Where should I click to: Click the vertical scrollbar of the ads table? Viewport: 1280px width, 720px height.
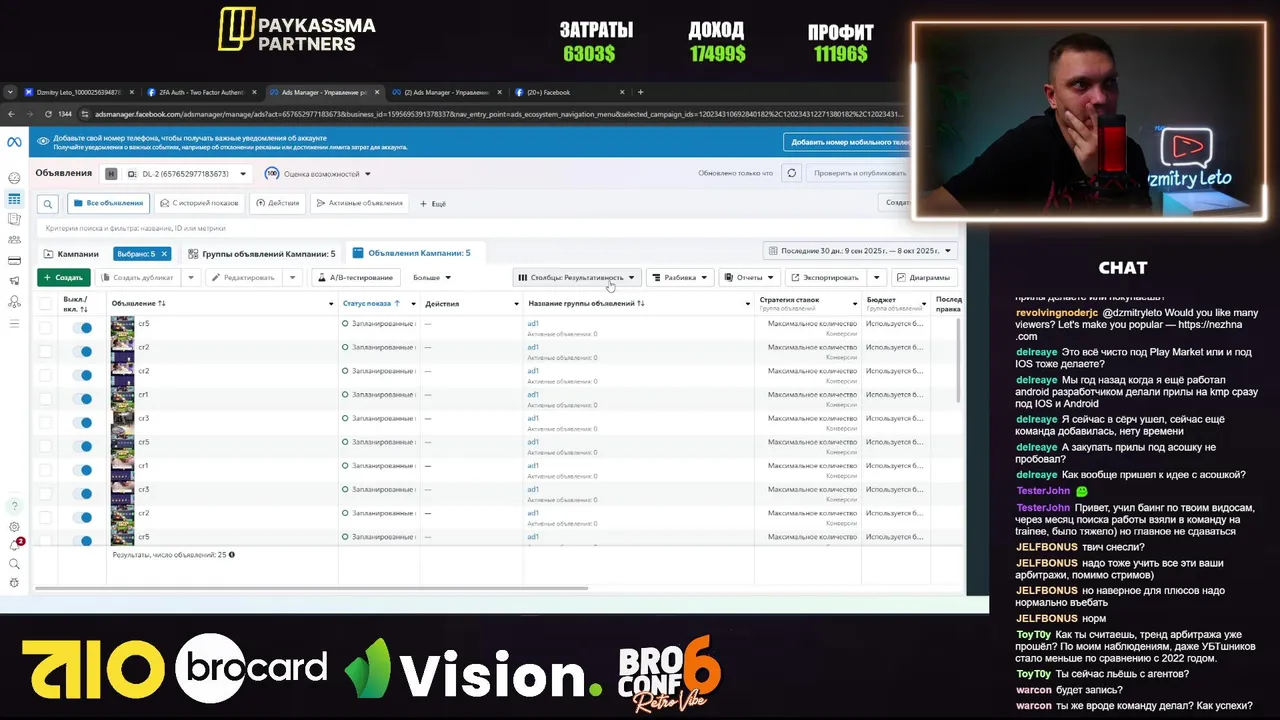coord(958,360)
